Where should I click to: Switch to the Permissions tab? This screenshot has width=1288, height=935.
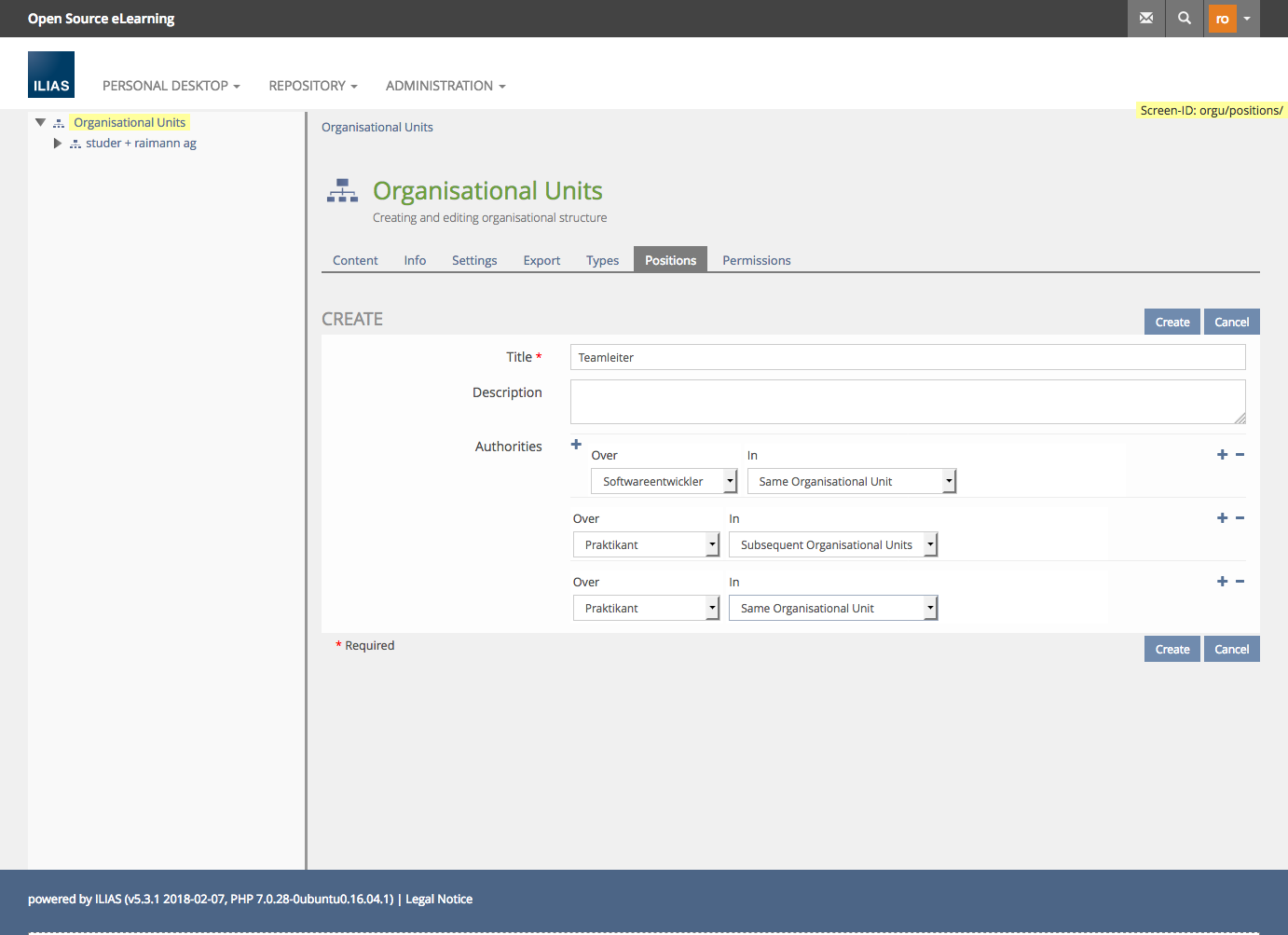[x=756, y=260]
